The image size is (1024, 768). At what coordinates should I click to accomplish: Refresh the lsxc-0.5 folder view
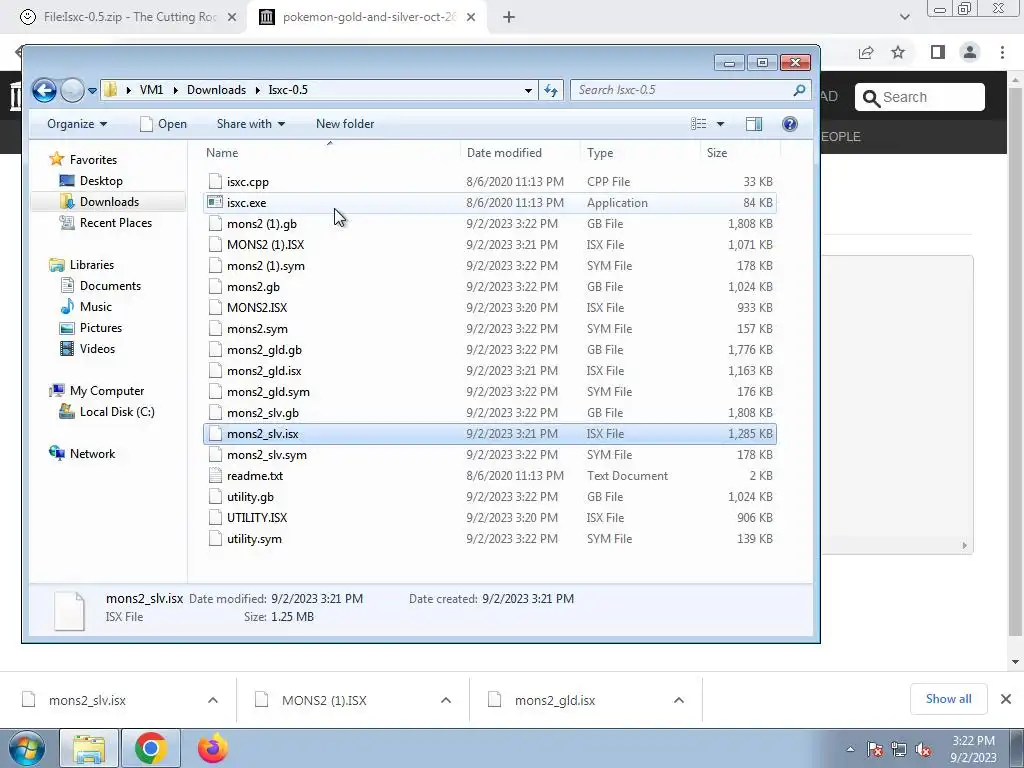tap(551, 90)
